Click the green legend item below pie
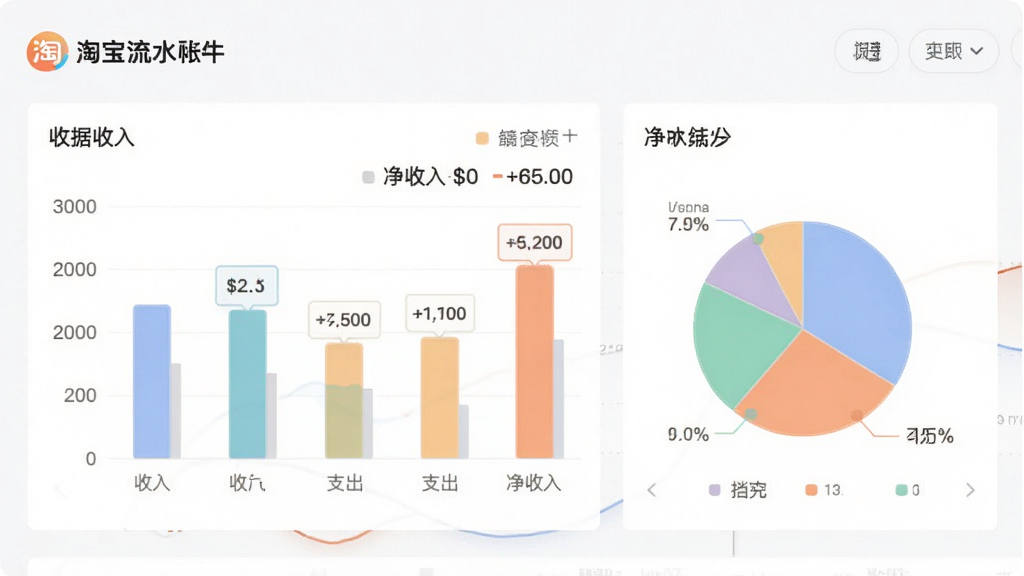This screenshot has height=576, width=1024. click(x=908, y=490)
